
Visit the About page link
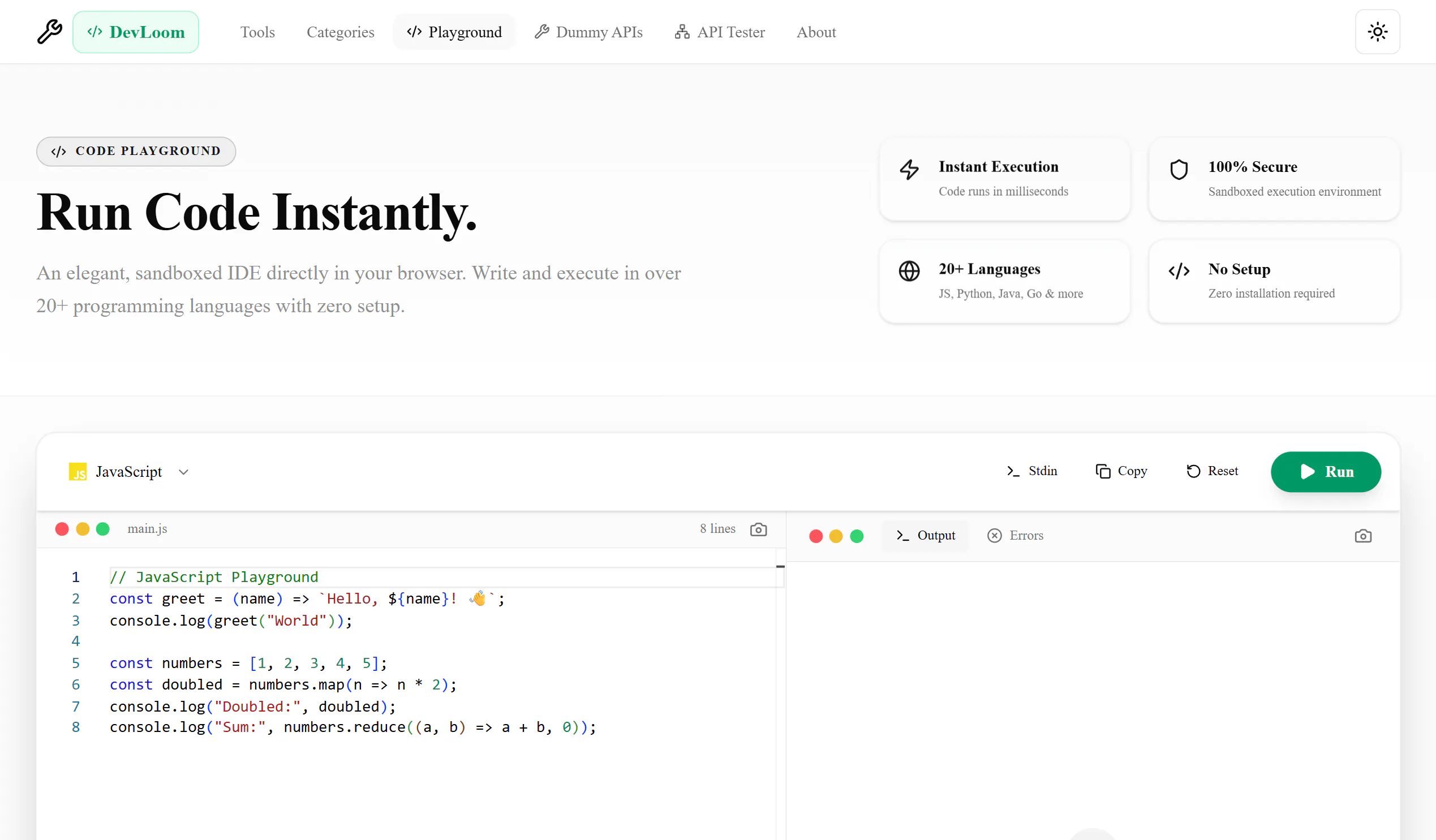(x=816, y=32)
